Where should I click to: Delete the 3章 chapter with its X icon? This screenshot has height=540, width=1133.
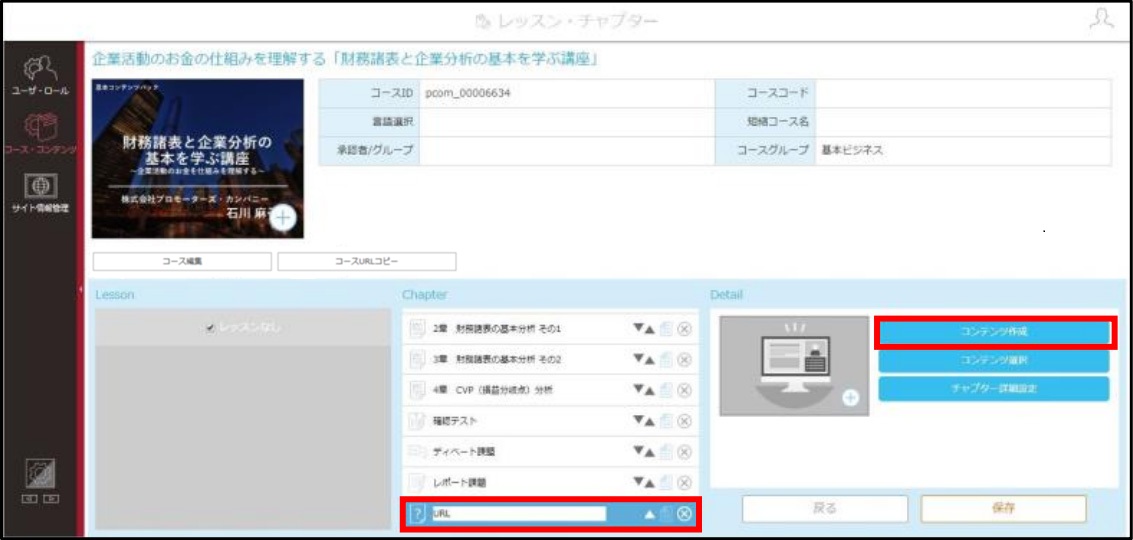pos(684,359)
